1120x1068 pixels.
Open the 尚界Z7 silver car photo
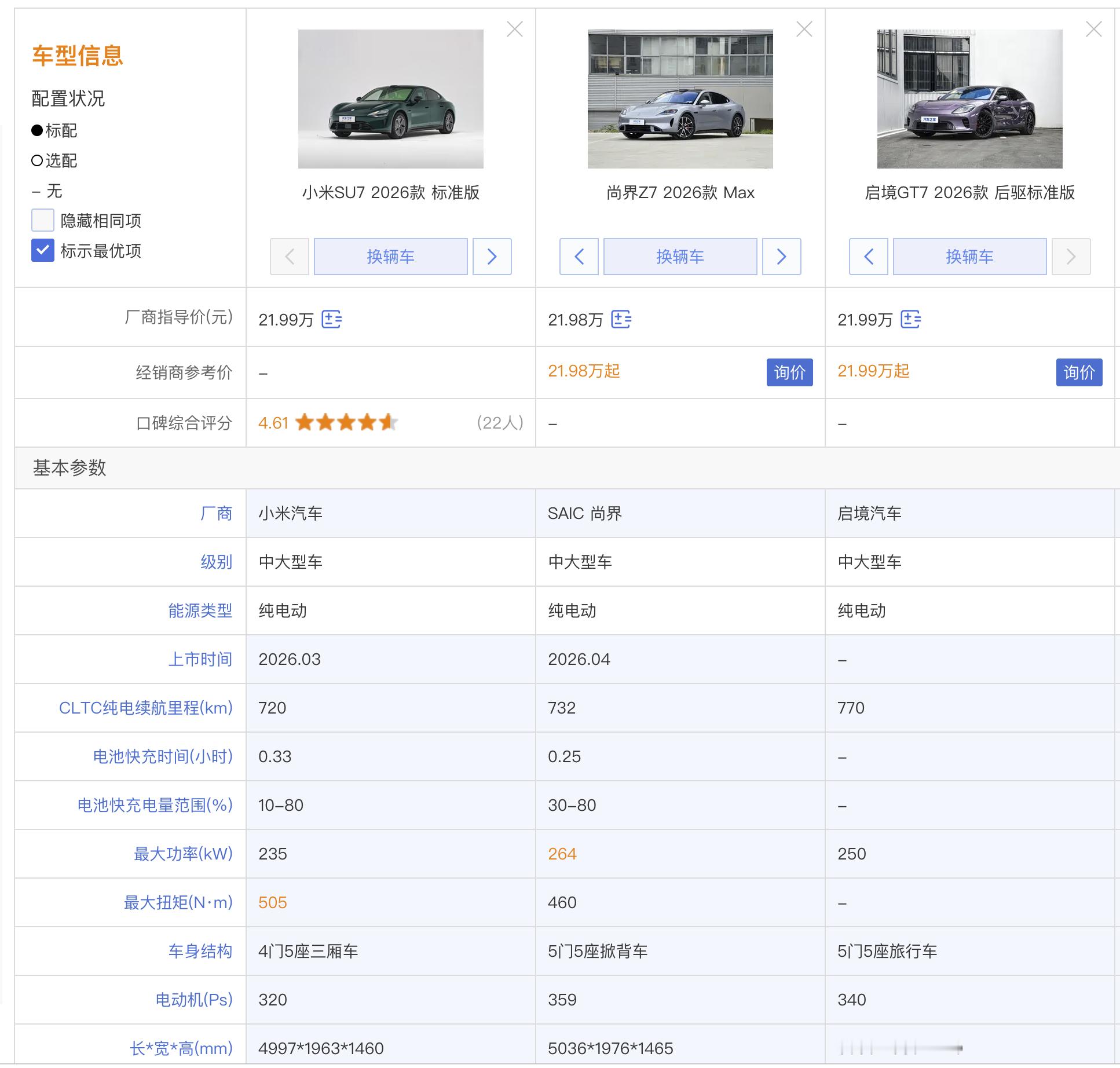coord(680,99)
